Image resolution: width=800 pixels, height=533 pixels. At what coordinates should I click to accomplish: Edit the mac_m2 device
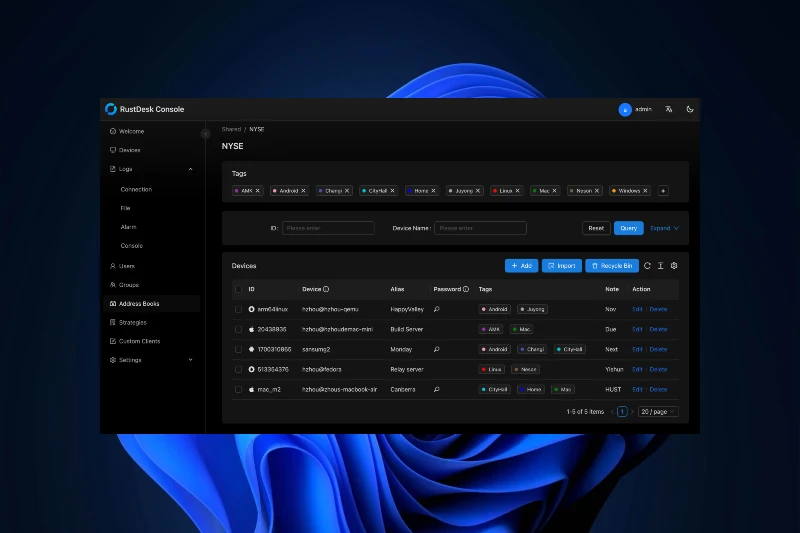coord(637,389)
